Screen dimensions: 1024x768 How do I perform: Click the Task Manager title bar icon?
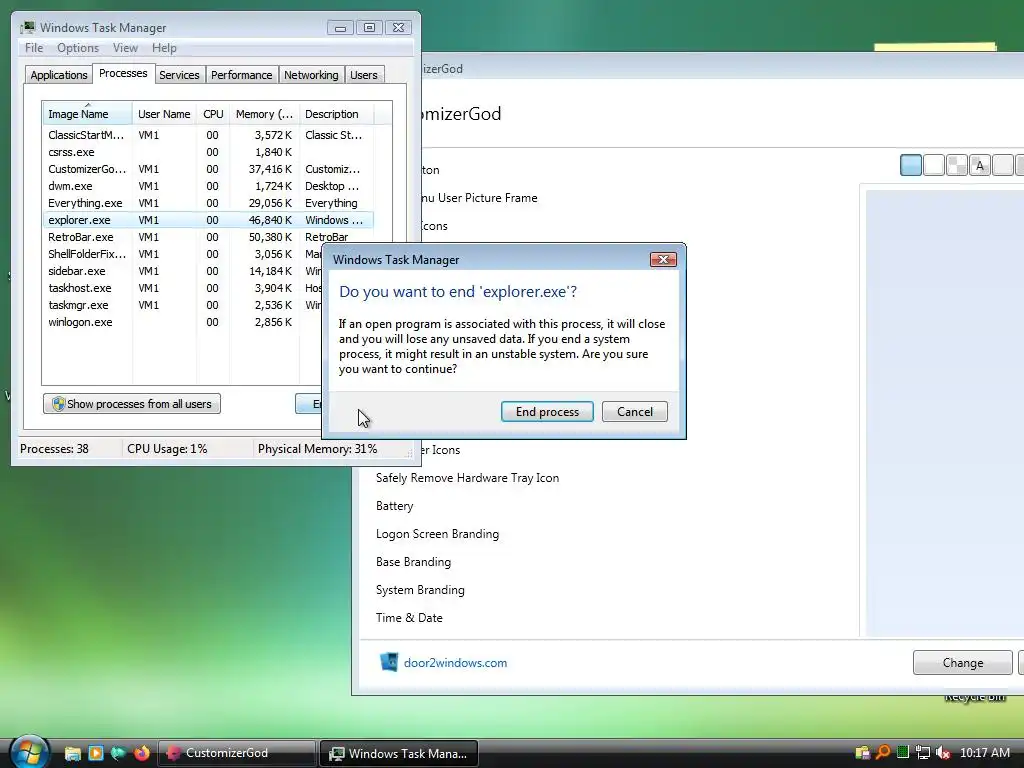click(x=27, y=27)
